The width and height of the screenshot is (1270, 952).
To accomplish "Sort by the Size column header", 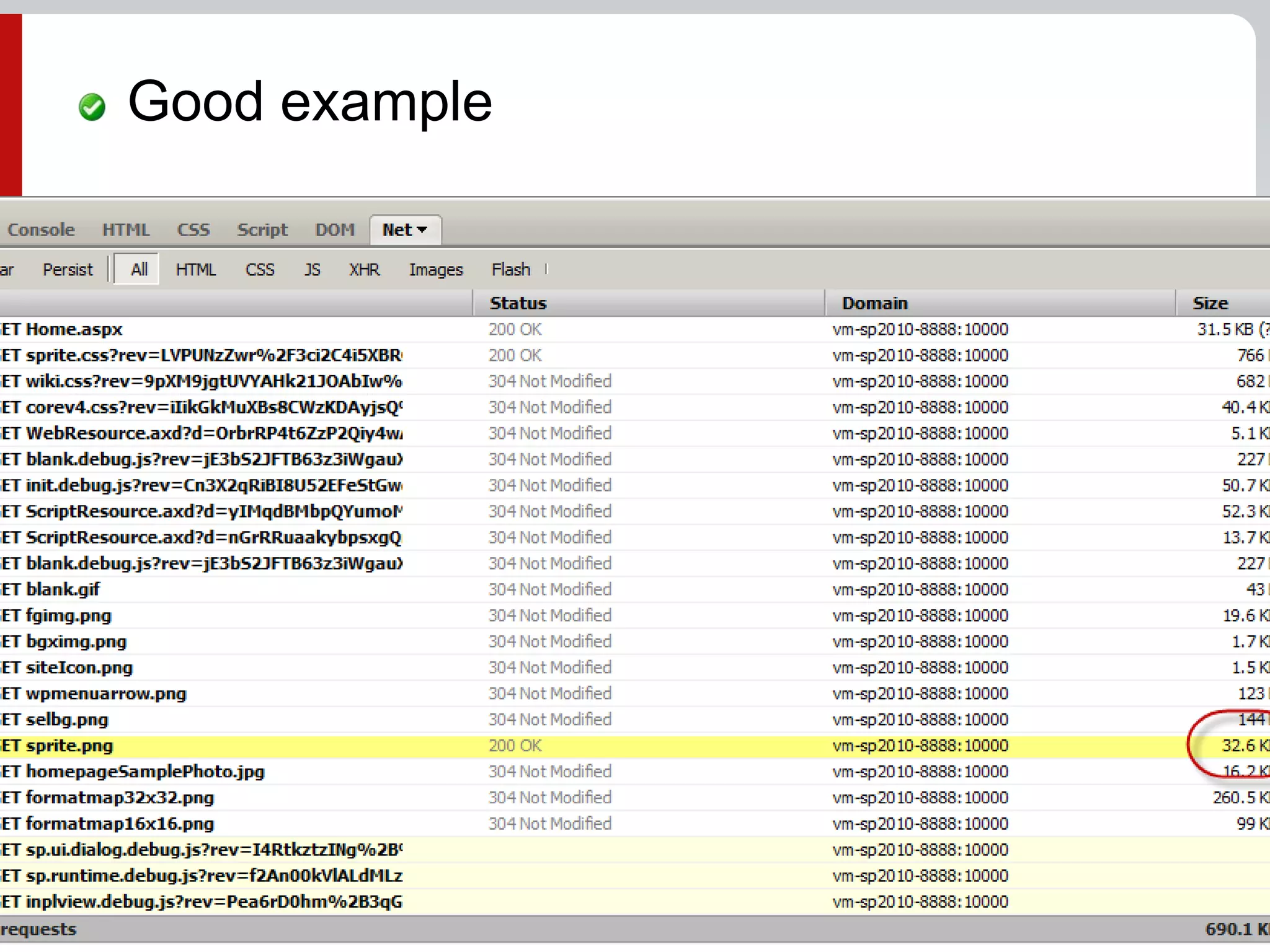I will click(1210, 303).
